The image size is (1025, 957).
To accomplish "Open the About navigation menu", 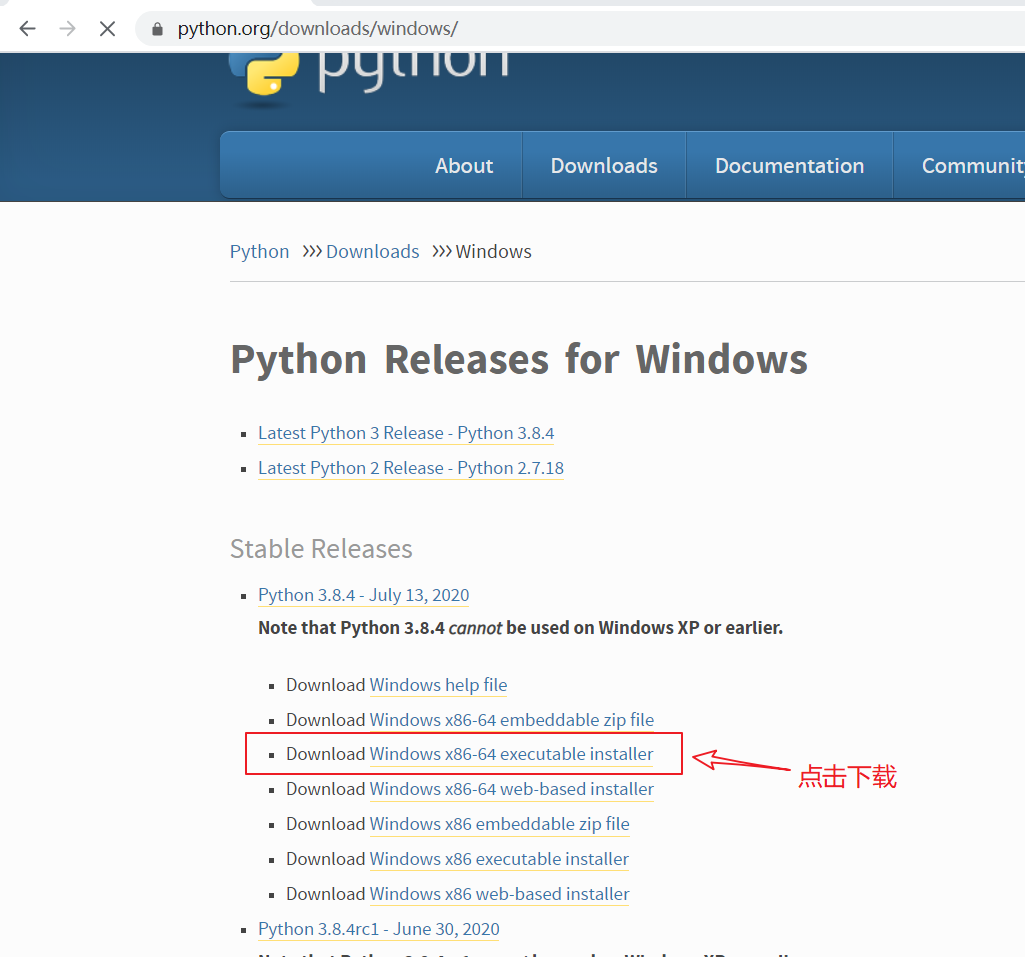I will [464, 166].
